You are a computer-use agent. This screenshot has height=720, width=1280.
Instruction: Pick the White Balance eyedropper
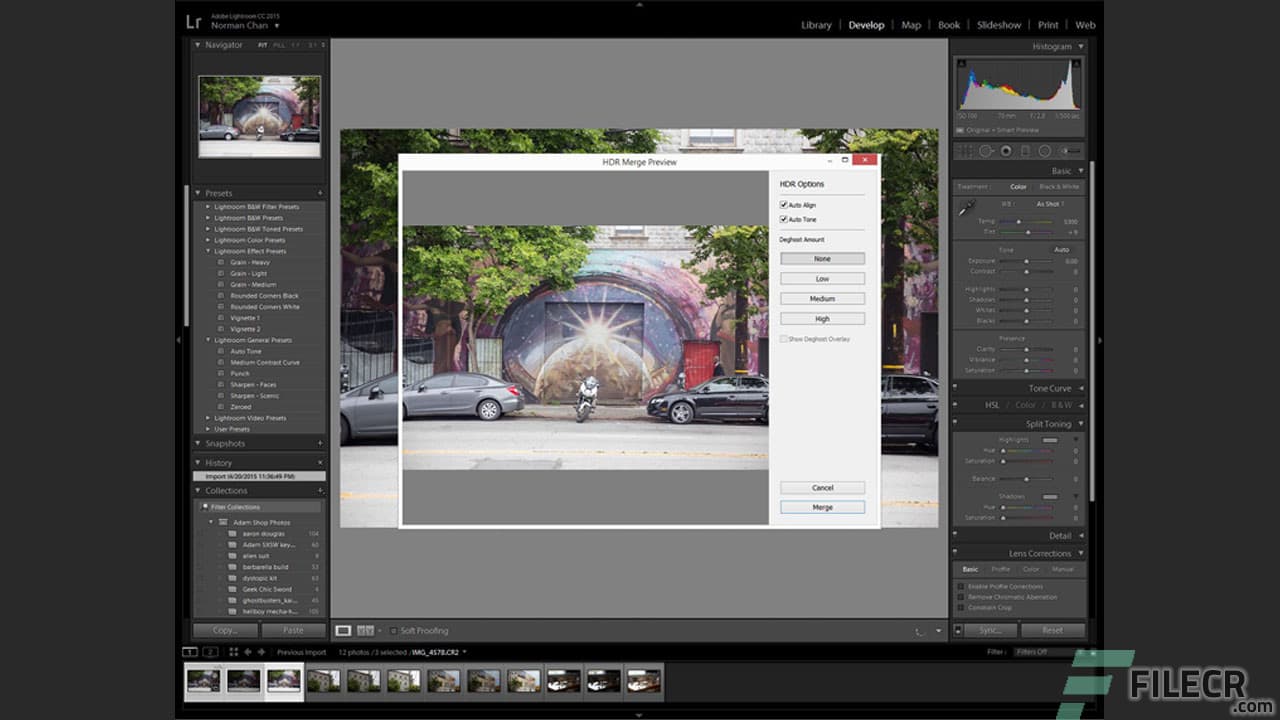pyautogui.click(x=967, y=208)
